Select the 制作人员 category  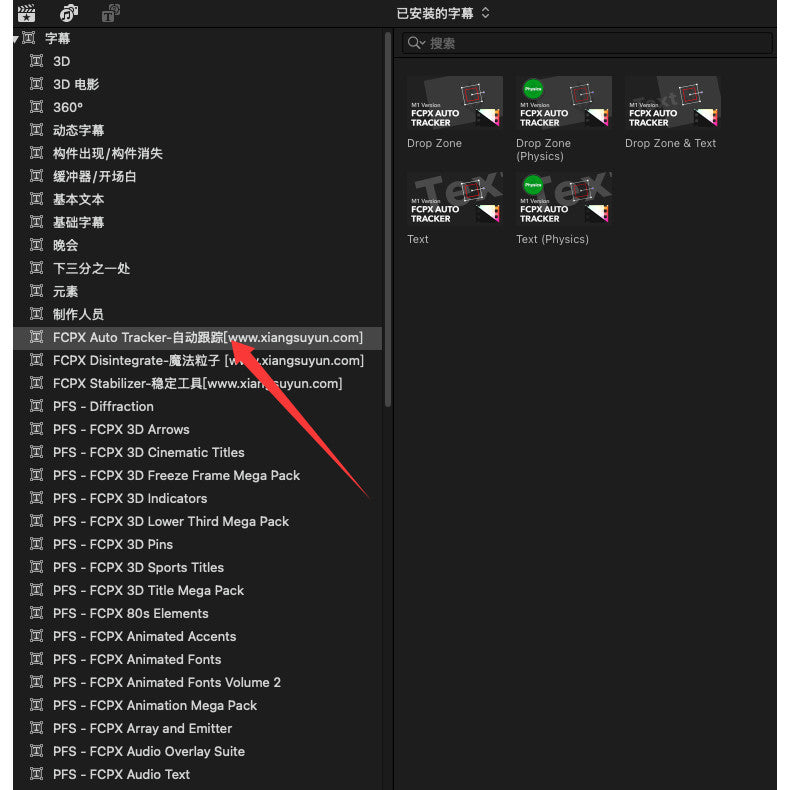198,314
